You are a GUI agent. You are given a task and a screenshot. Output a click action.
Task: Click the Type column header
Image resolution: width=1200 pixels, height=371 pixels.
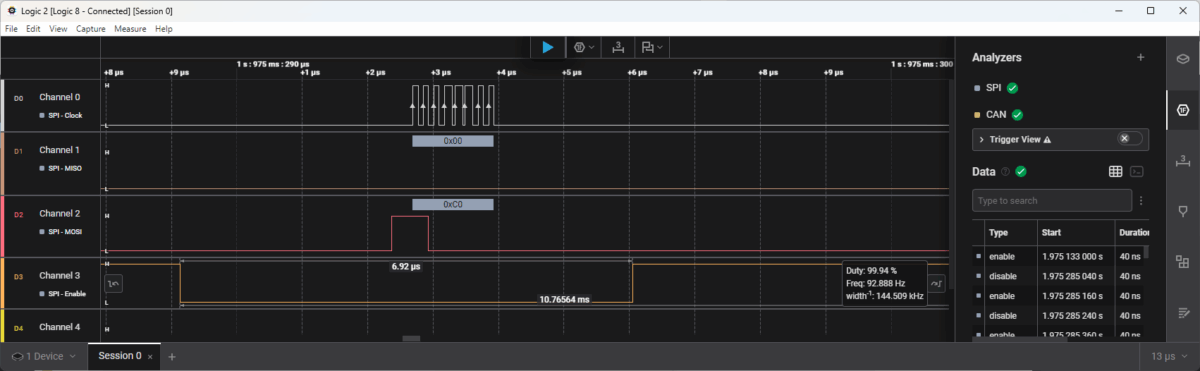(x=999, y=232)
